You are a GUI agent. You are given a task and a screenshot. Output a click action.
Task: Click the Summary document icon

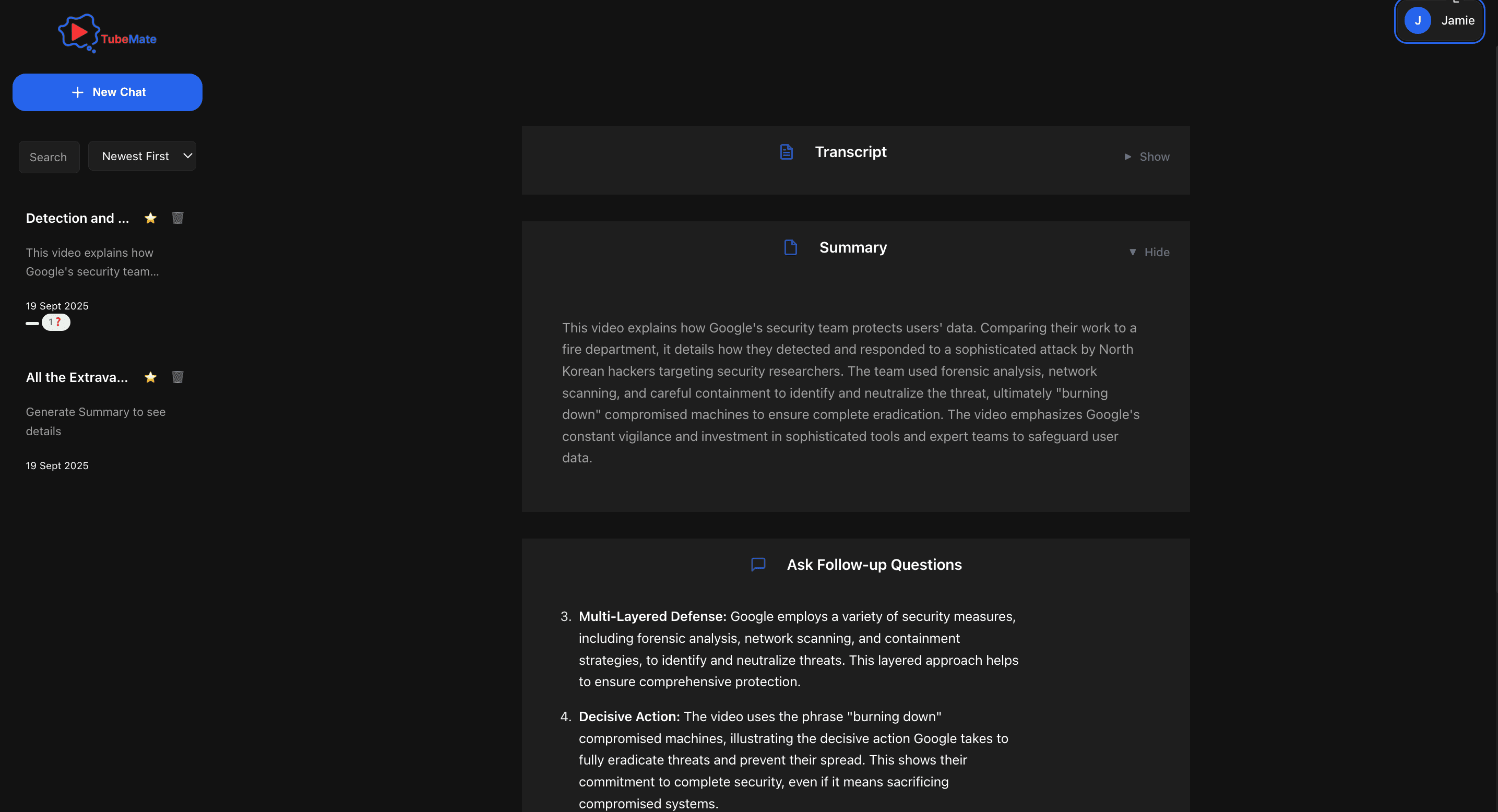coord(791,247)
